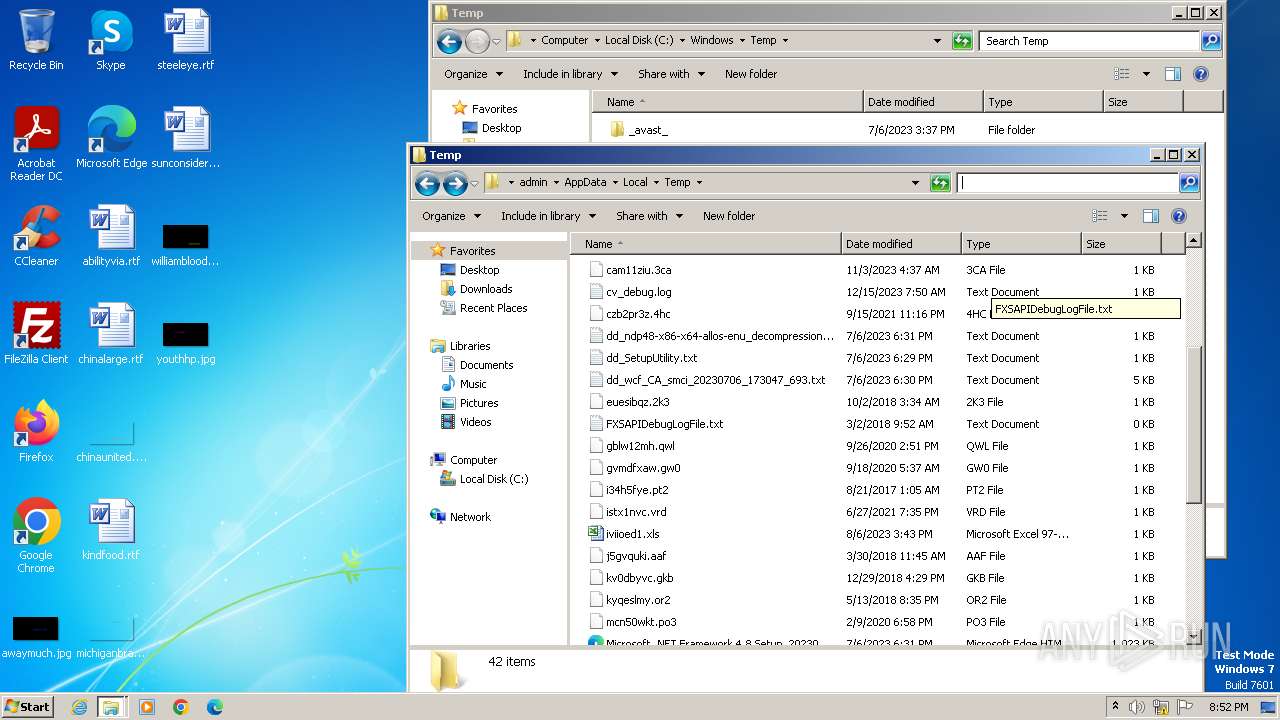Open Google Chrome desktop shortcut
Screen dimensions: 1280x720
tap(36, 536)
